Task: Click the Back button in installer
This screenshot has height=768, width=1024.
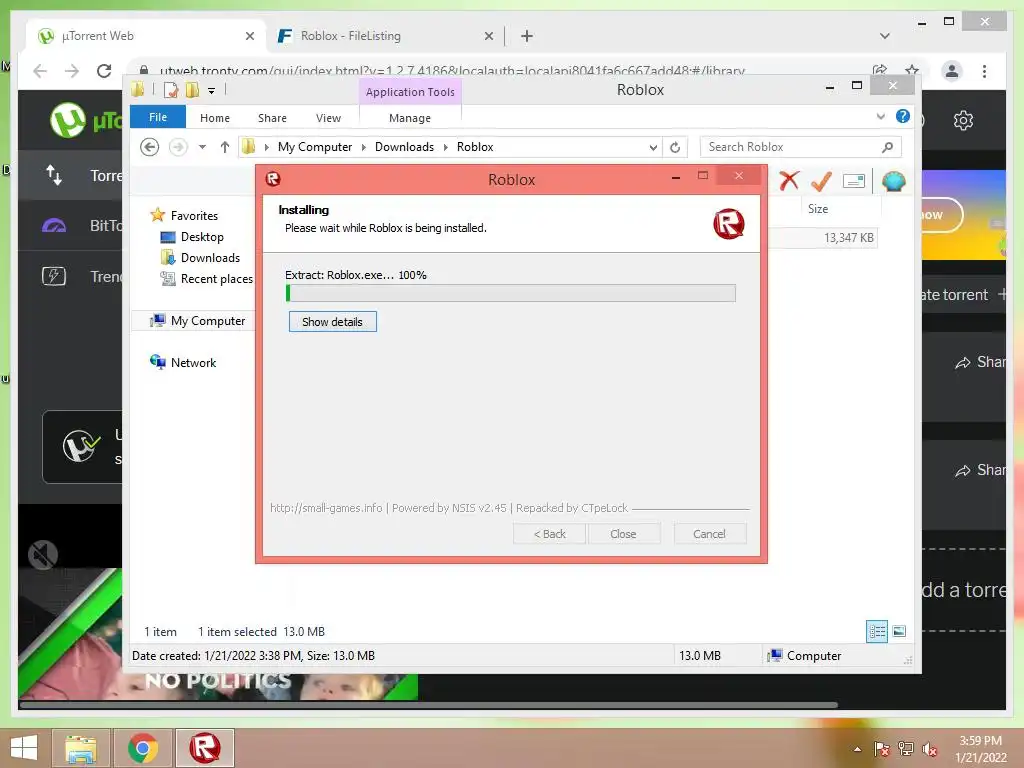Action: (549, 534)
